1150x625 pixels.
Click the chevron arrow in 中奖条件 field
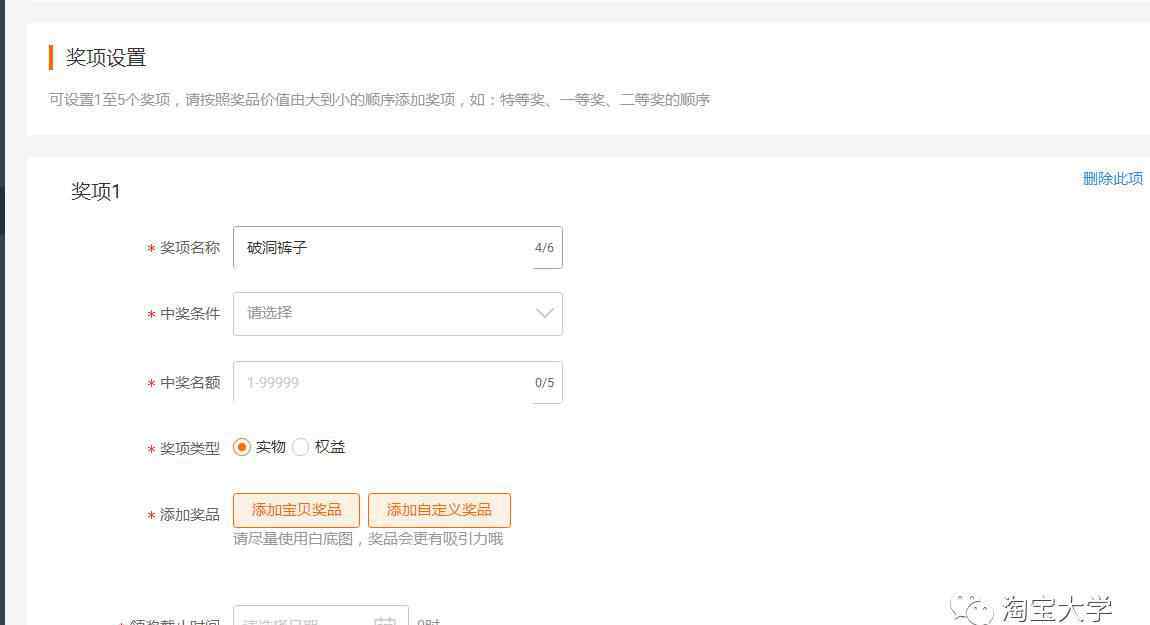544,313
